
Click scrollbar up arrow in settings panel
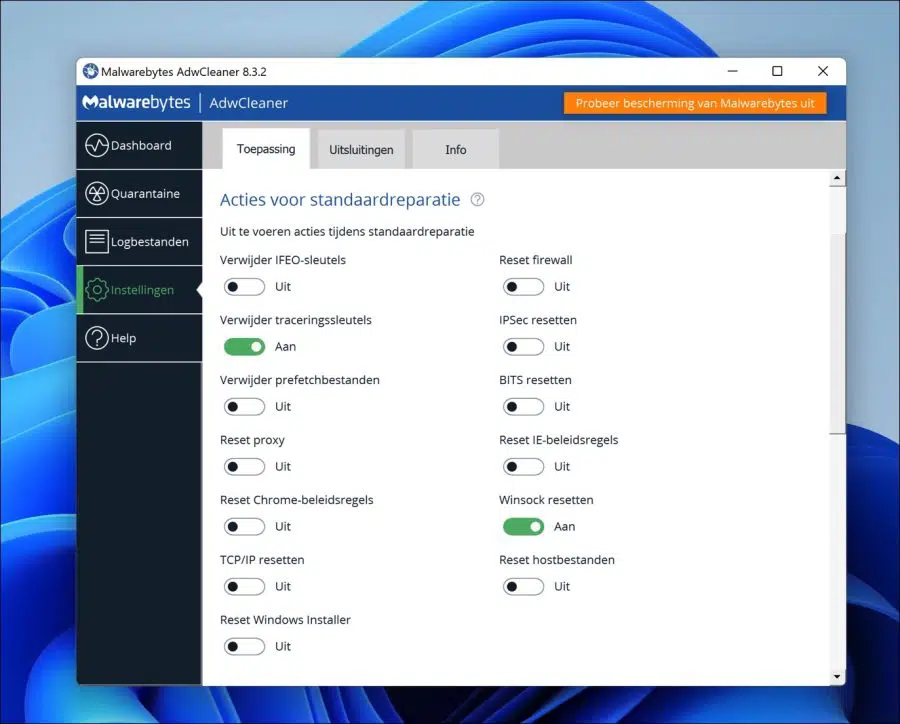point(837,179)
